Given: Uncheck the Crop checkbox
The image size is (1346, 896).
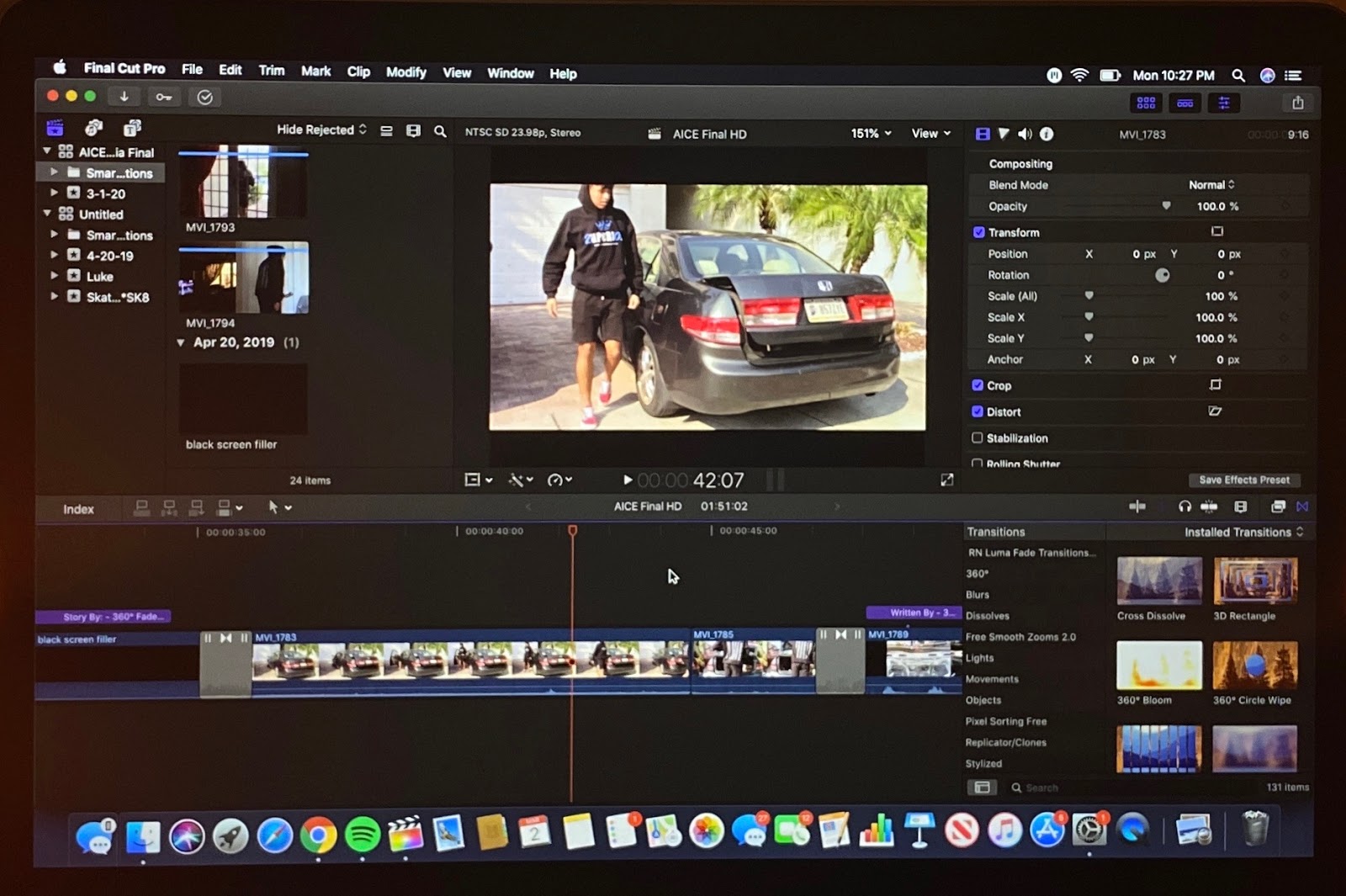Looking at the screenshot, I should coord(978,385).
